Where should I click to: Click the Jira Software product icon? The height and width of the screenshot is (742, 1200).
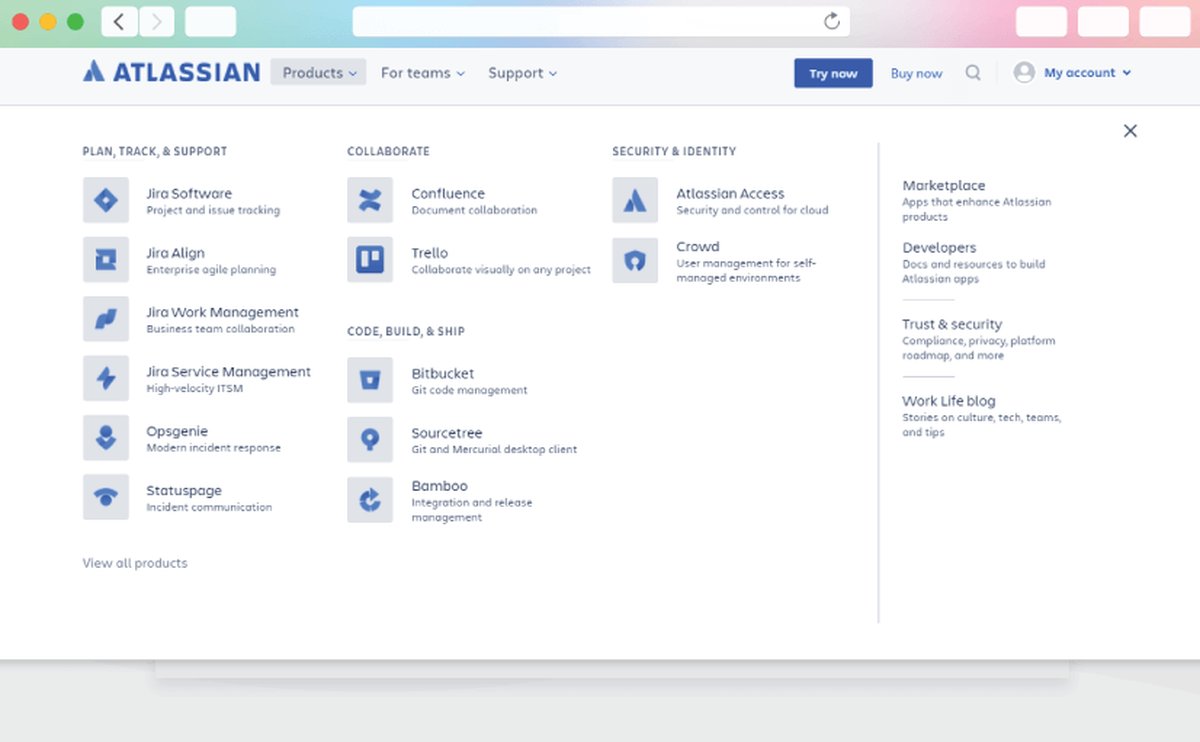105,200
